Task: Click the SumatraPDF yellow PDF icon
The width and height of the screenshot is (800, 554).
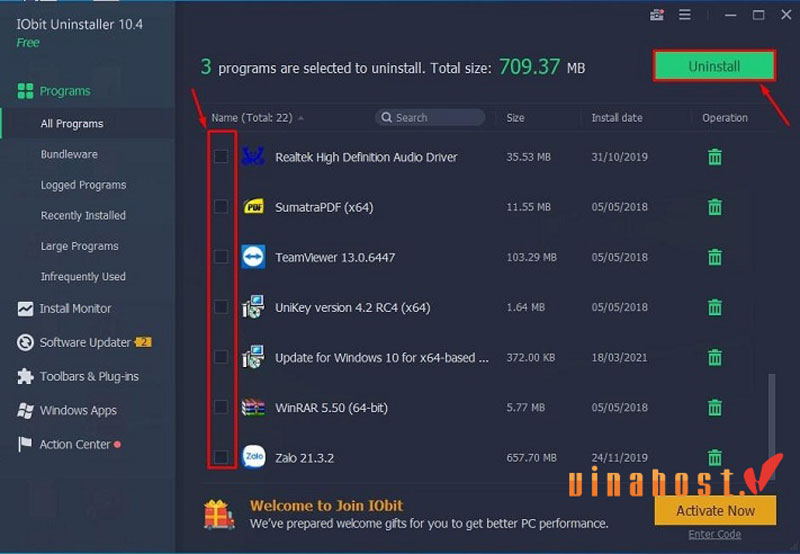Action: [x=253, y=207]
